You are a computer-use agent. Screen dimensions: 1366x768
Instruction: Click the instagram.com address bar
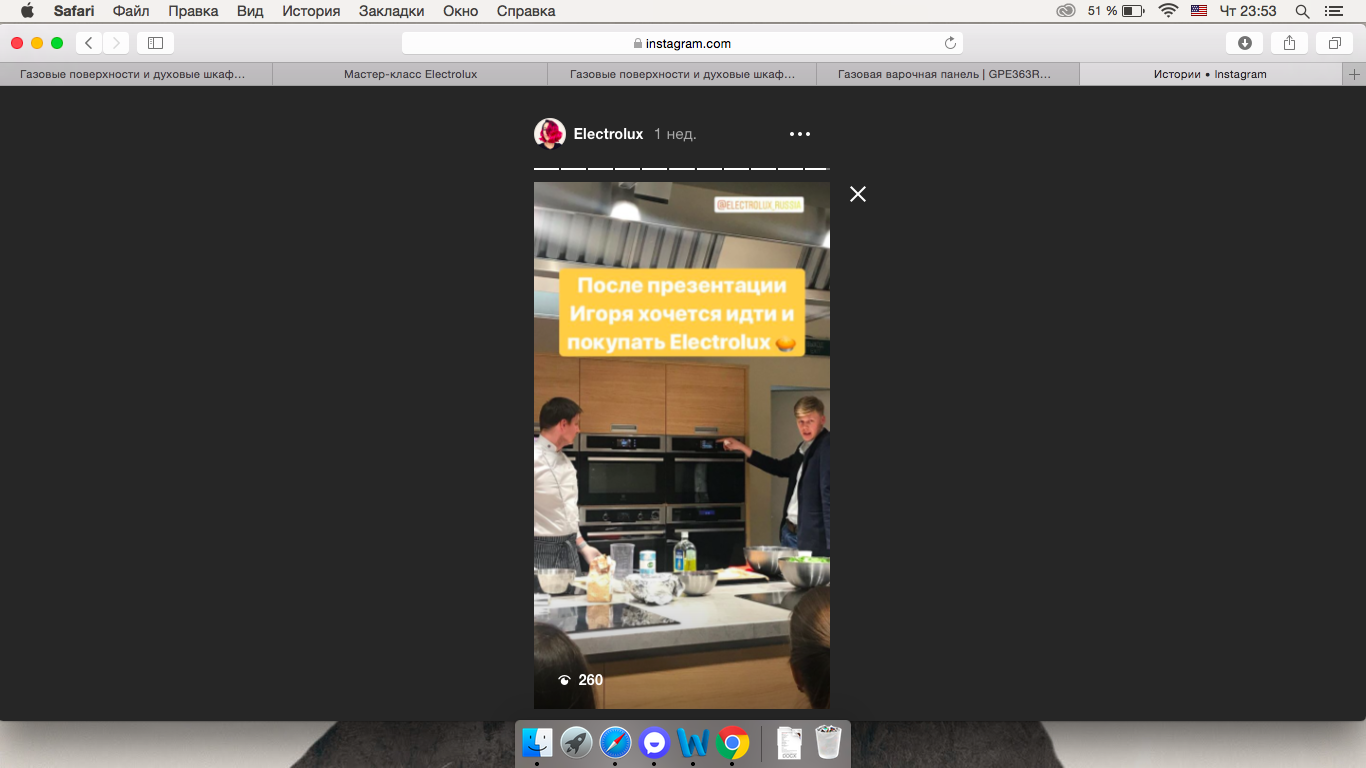[x=682, y=43]
